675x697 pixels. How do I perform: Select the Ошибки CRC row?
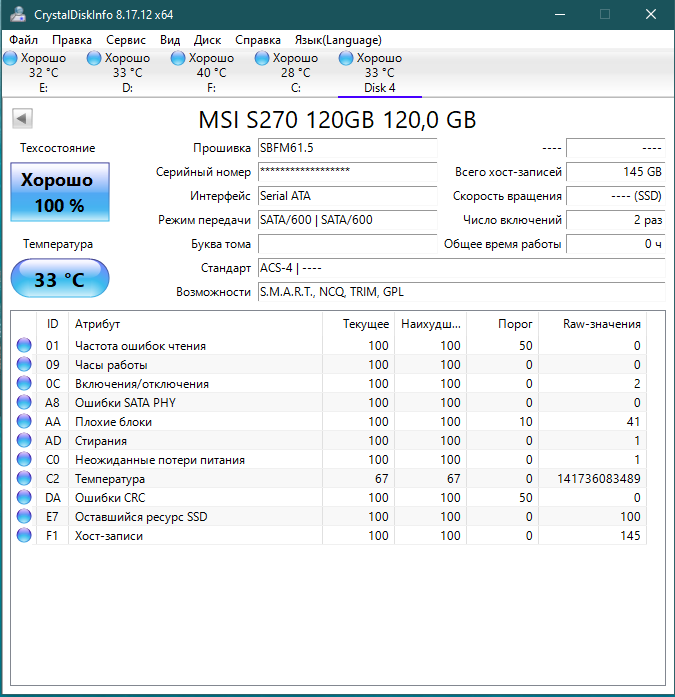pyautogui.click(x=329, y=497)
